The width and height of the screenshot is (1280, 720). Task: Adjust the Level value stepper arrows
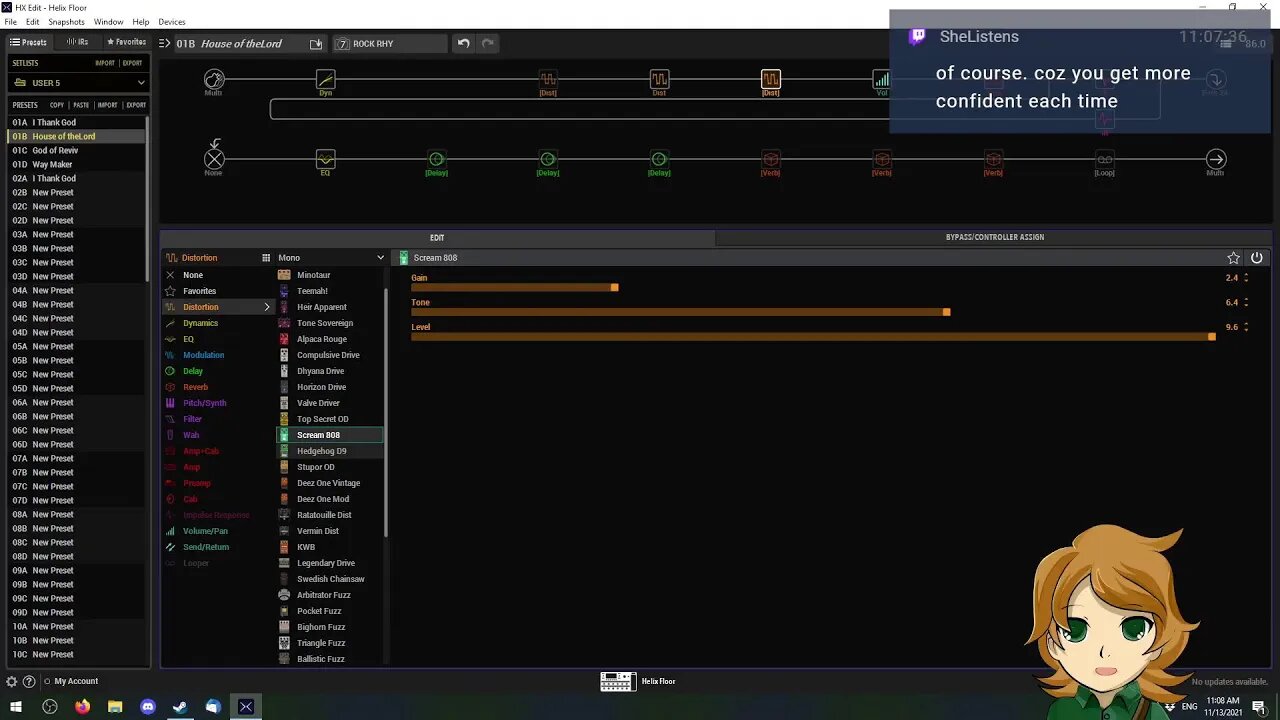pyautogui.click(x=1246, y=327)
